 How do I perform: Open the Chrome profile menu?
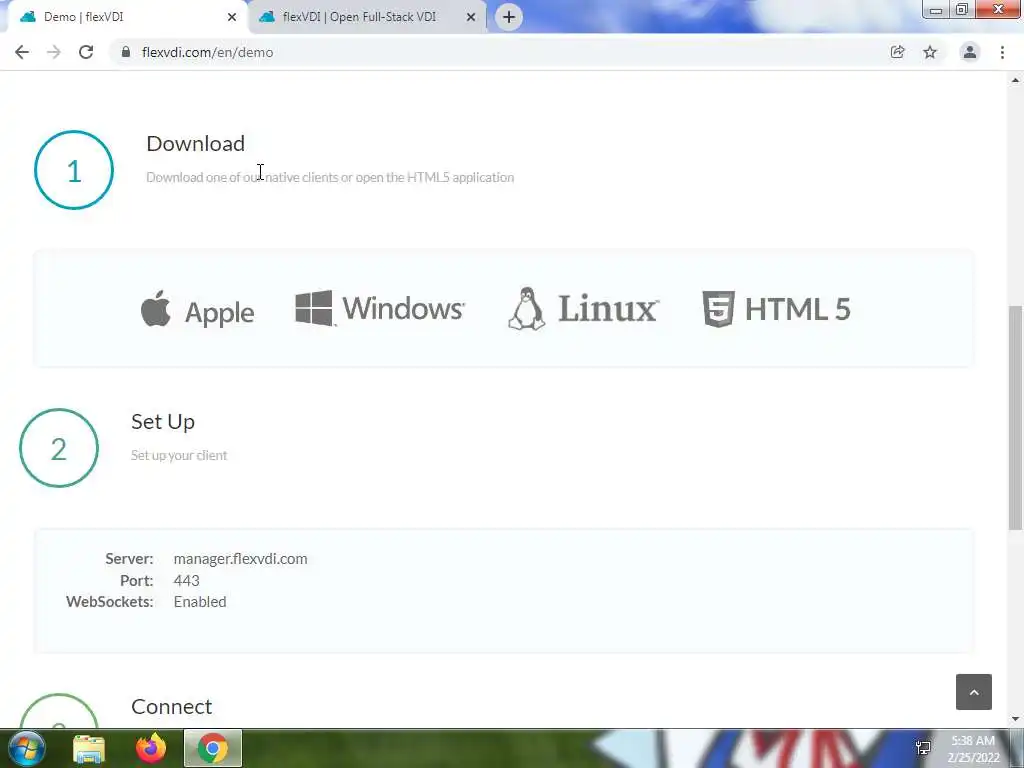coord(970,52)
